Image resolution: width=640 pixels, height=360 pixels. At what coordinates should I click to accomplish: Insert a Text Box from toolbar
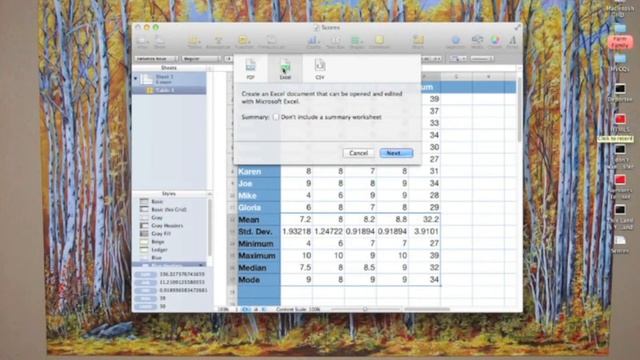335,41
